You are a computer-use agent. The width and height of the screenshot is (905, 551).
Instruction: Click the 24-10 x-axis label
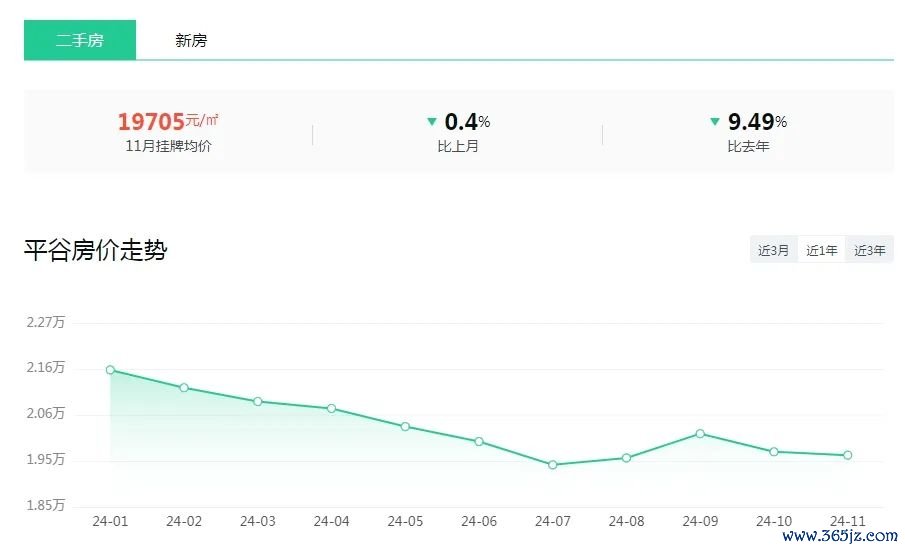pos(774,522)
